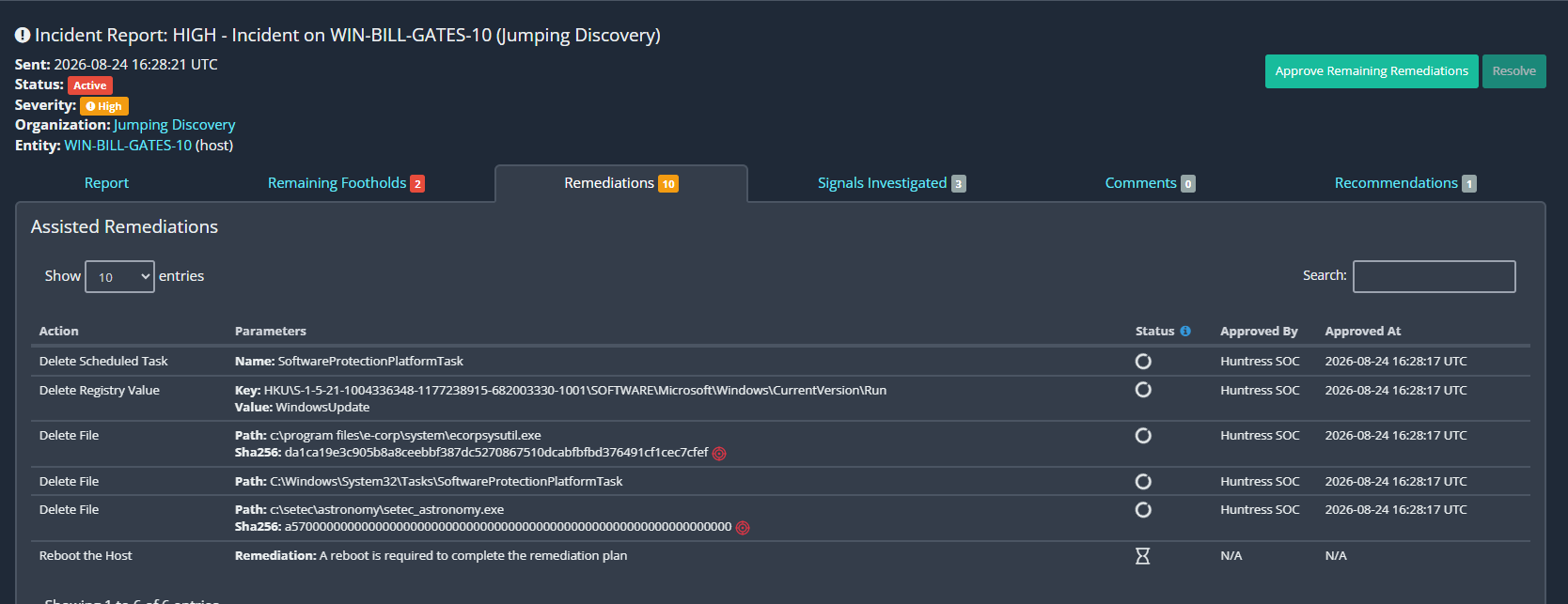Click path c:\setec\astronomy\setec_astronomy.exe

387,509
